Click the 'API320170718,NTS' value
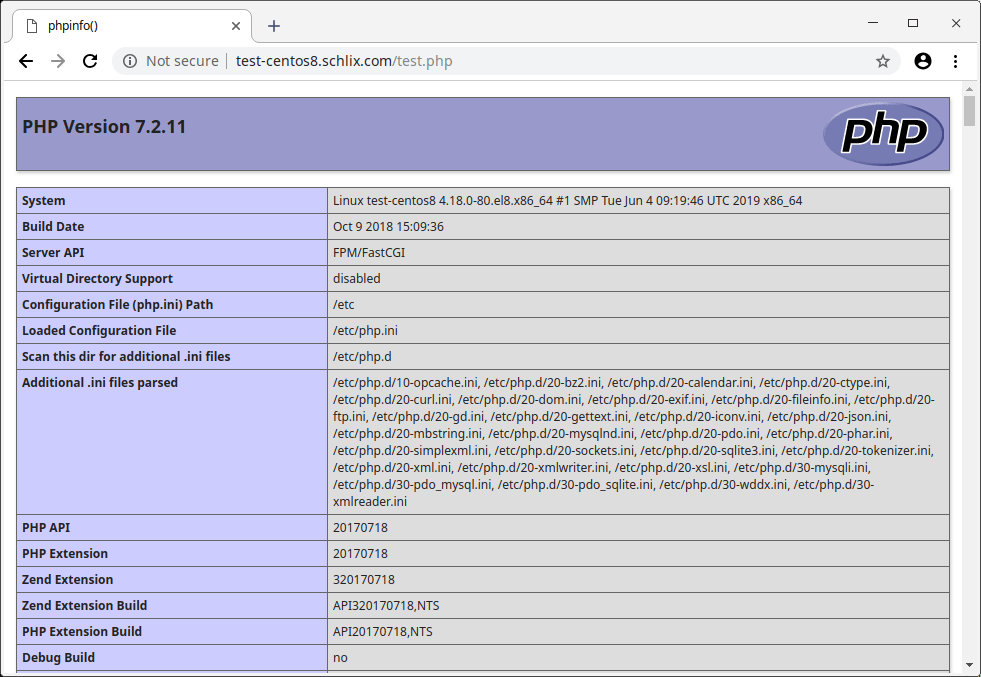Screen dimensions: 981x677 click(386, 605)
